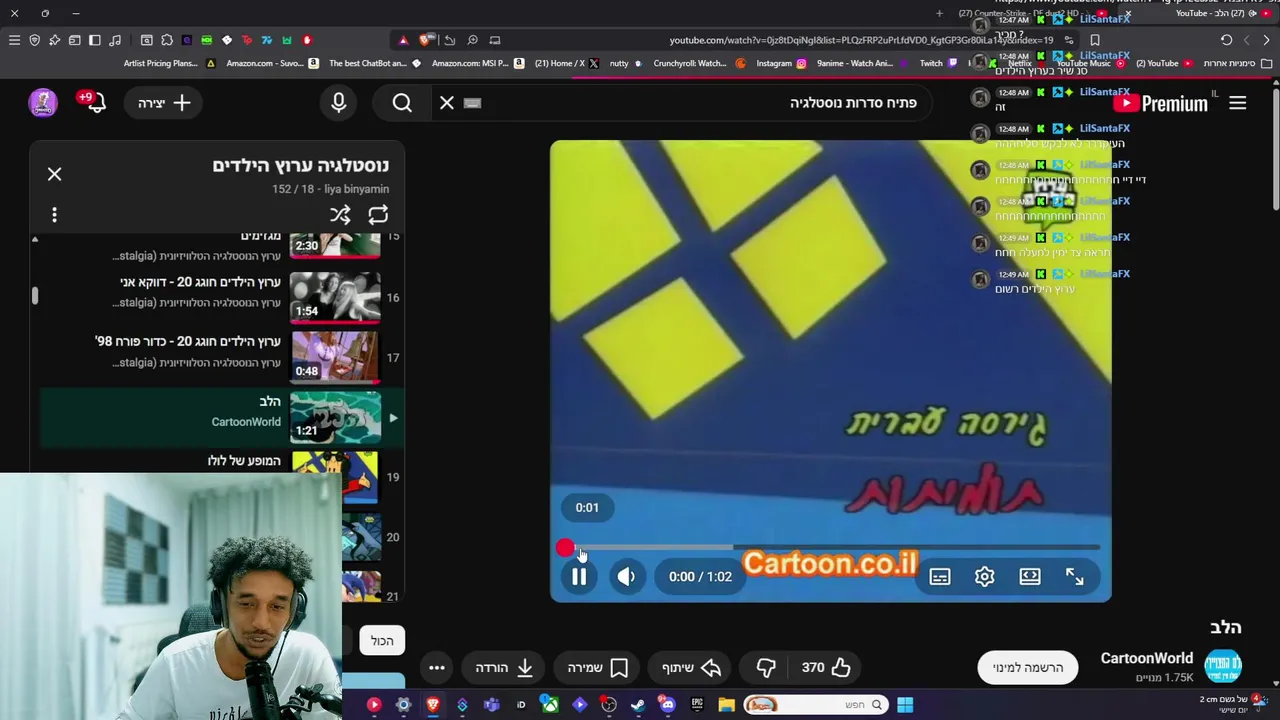Go to YouTube Premium home logo
Image resolution: width=1280 pixels, height=720 pixels.
[1160, 103]
